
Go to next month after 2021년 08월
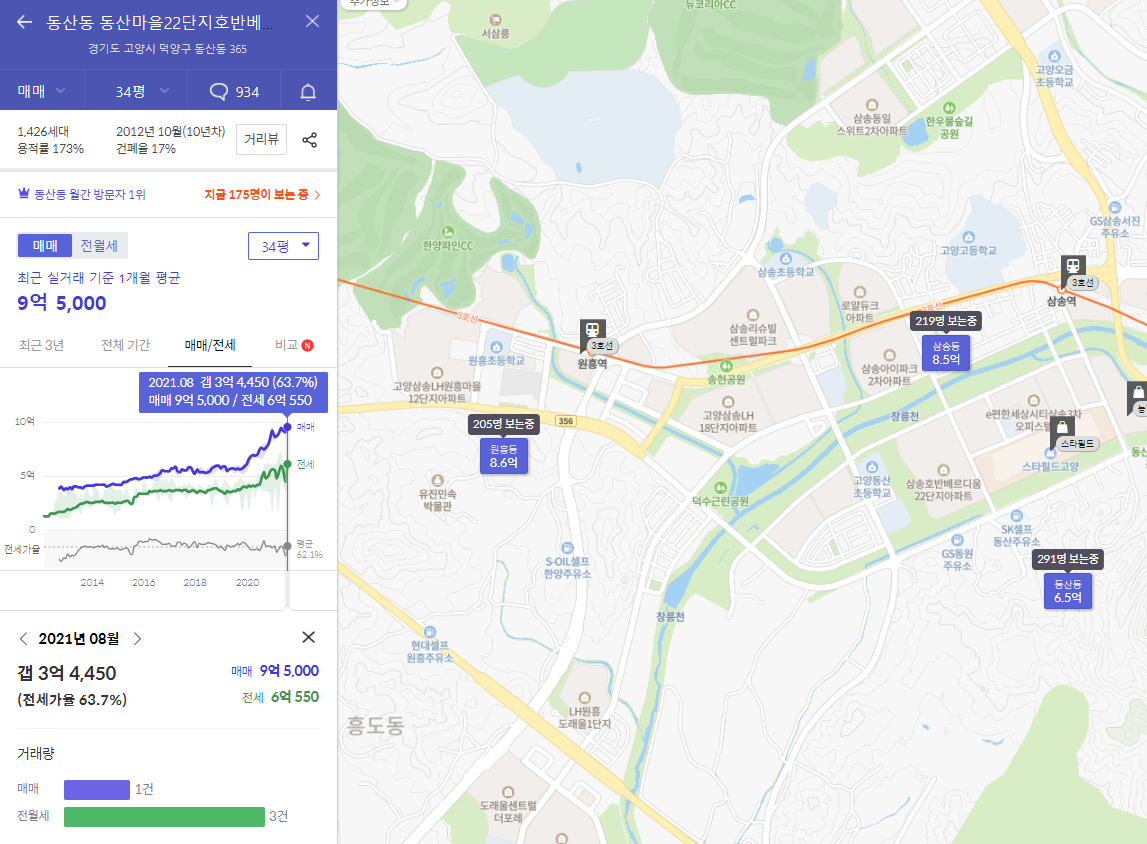coord(137,638)
